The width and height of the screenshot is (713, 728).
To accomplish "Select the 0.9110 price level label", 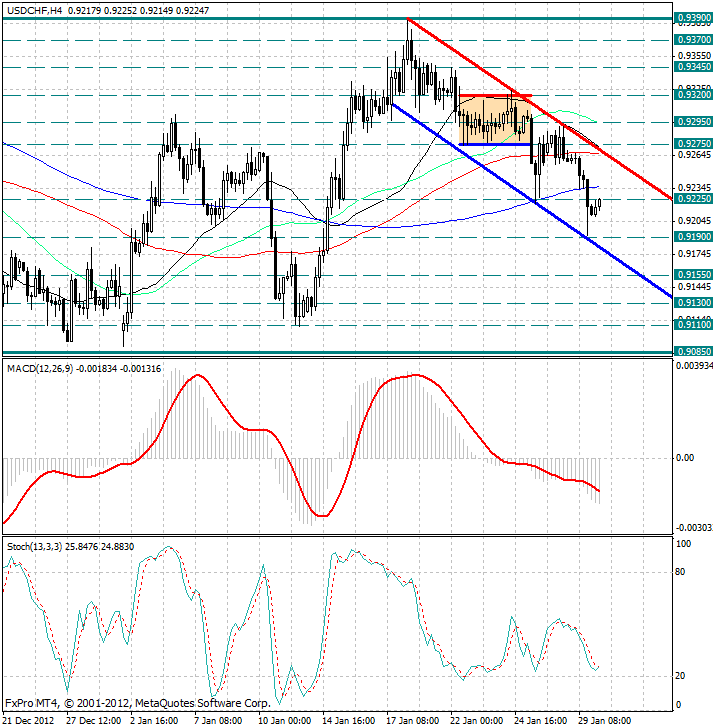I will (x=693, y=325).
